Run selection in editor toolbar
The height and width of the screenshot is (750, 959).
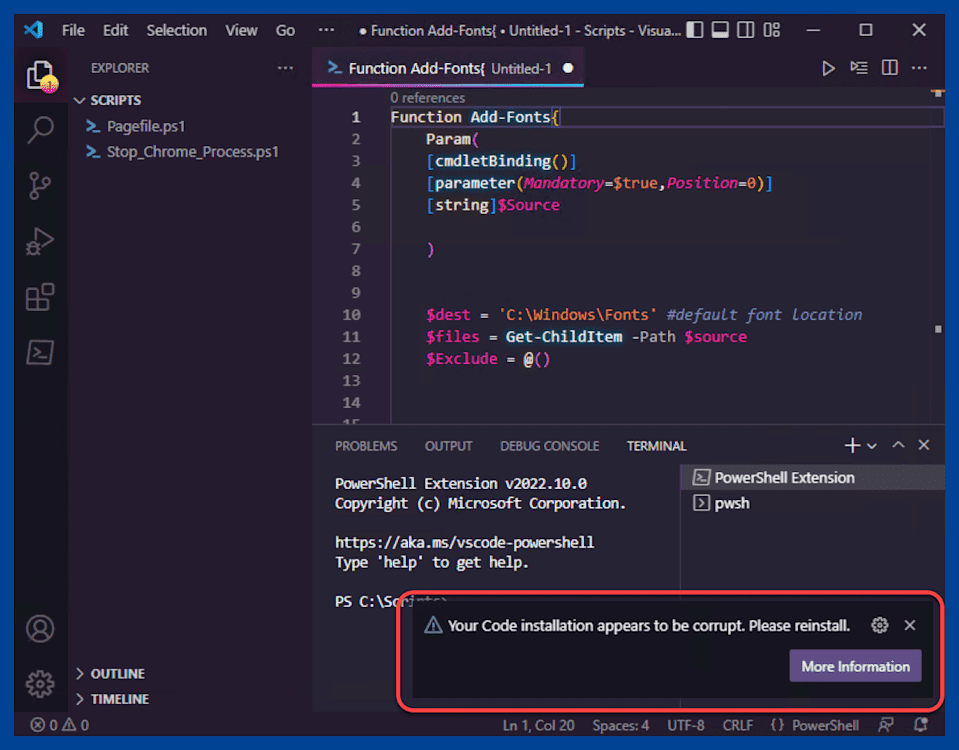click(859, 68)
